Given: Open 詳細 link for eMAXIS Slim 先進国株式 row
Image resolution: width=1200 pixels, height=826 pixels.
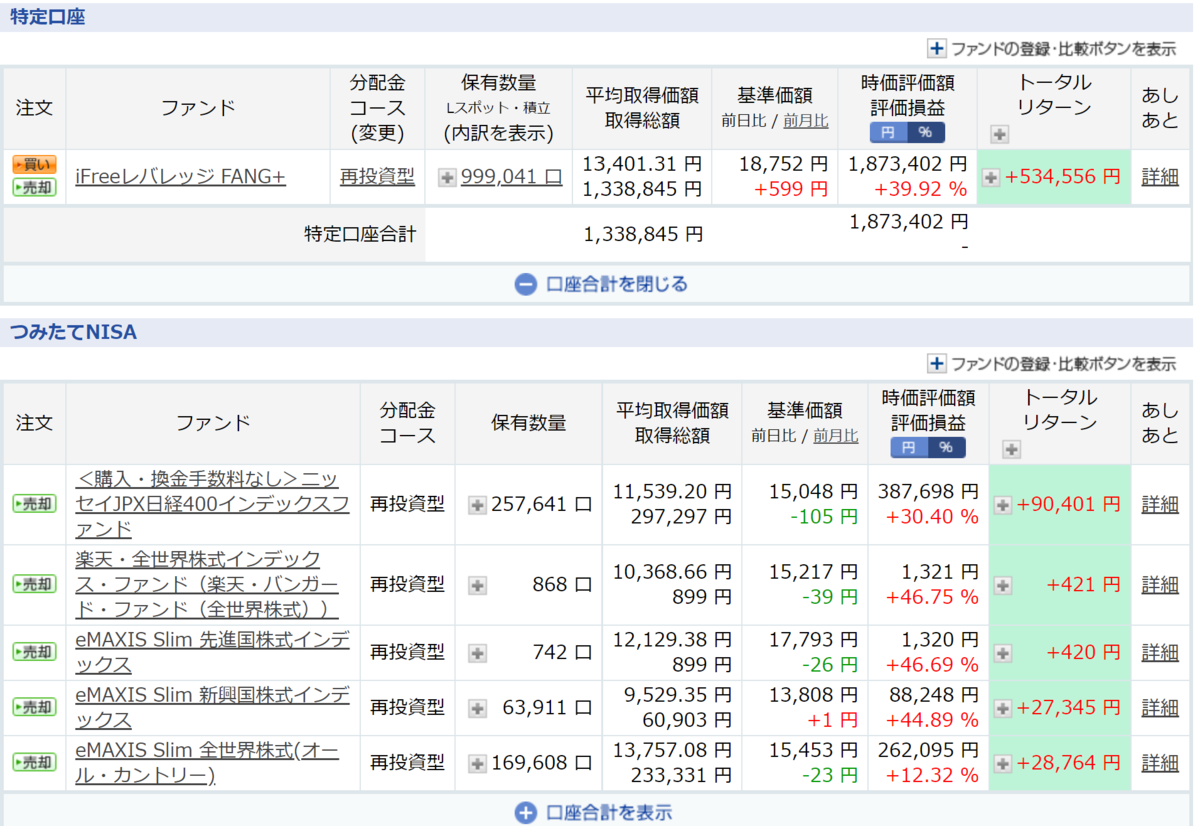Looking at the screenshot, I should coord(1161,652).
